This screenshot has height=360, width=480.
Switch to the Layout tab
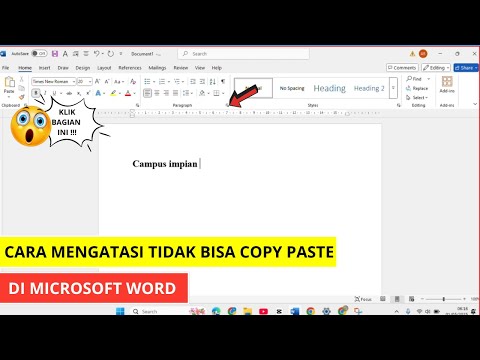click(104, 68)
